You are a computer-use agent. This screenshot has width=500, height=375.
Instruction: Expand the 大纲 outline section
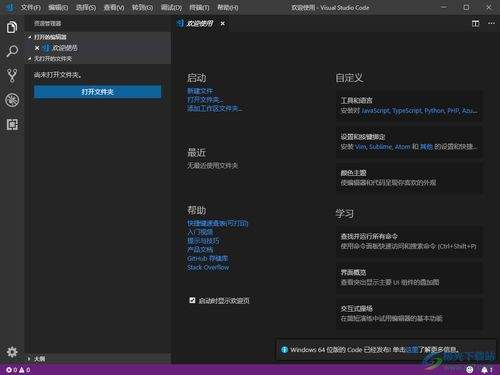[39, 359]
